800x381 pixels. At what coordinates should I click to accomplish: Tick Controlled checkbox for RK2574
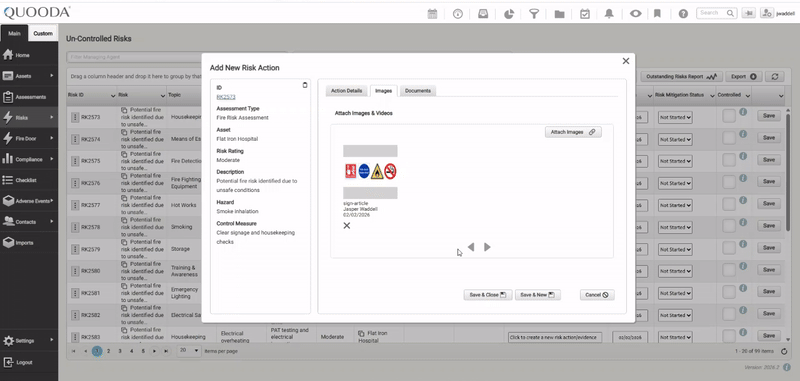(x=729, y=138)
